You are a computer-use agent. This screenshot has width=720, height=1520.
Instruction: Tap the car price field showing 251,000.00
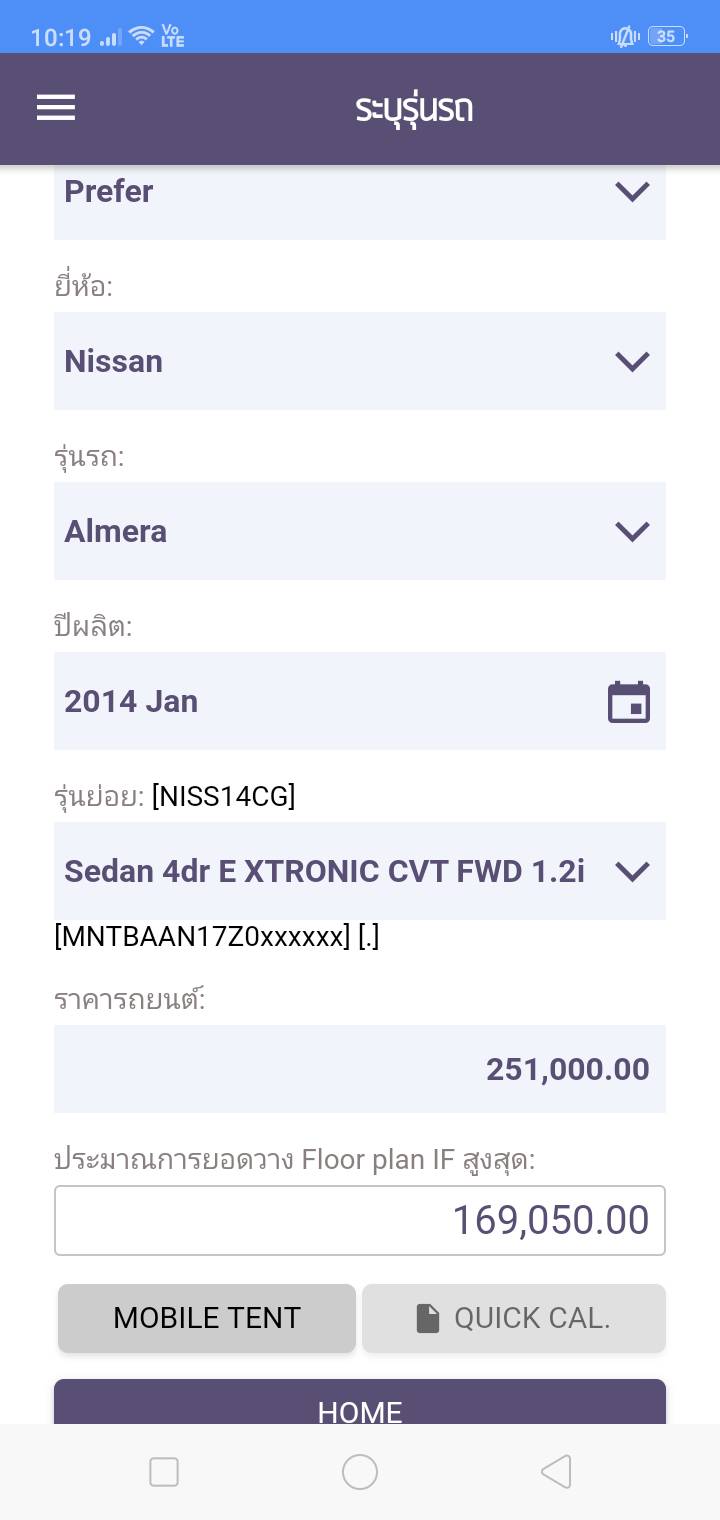pyautogui.click(x=360, y=1069)
